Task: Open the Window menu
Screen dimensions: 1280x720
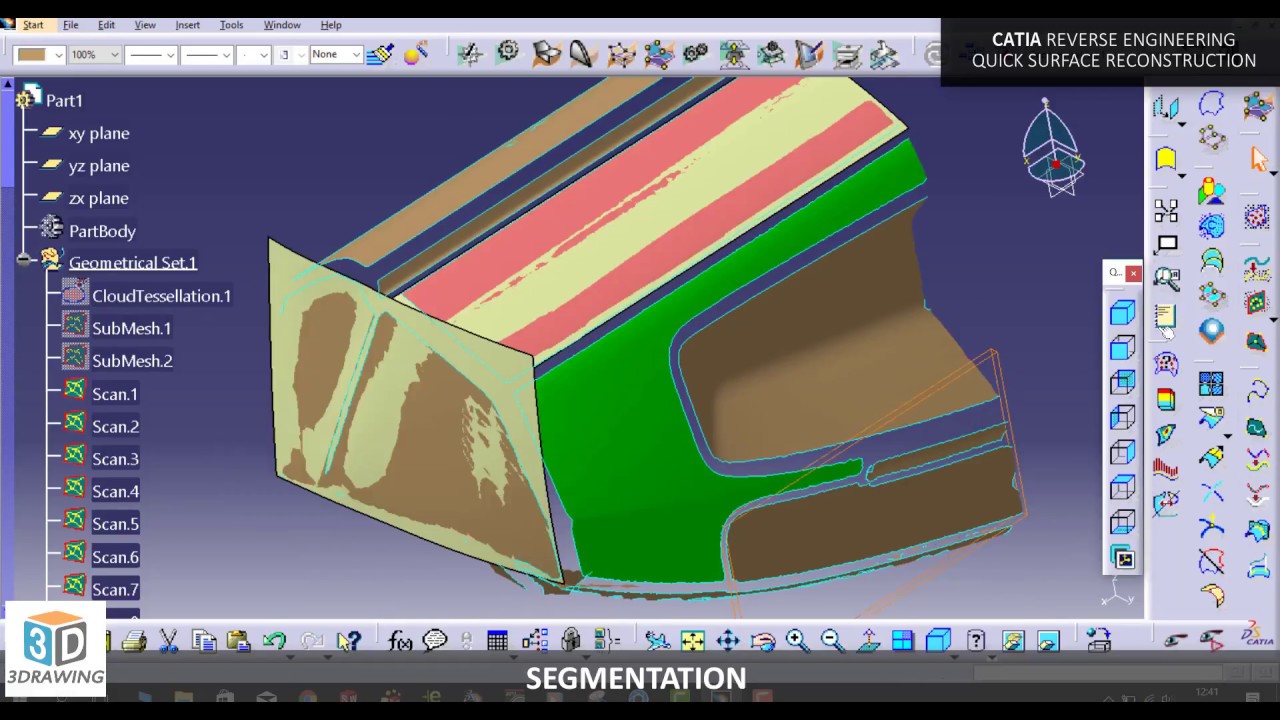Action: (282, 25)
